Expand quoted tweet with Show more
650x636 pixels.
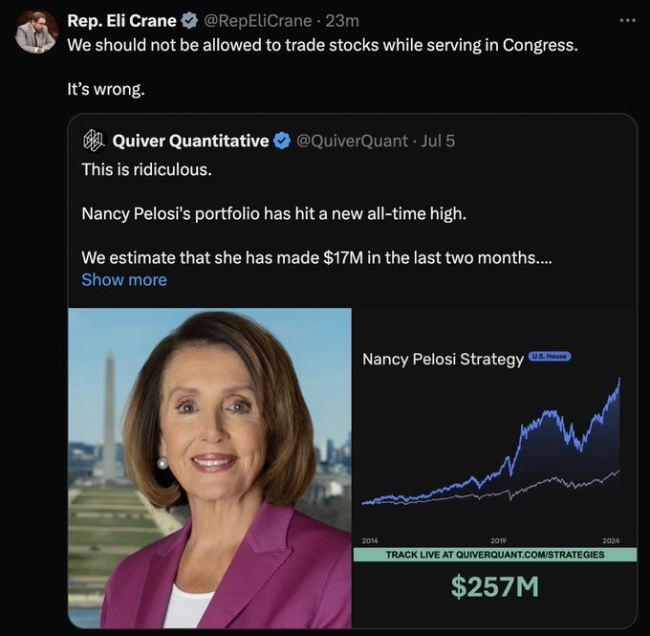[124, 280]
